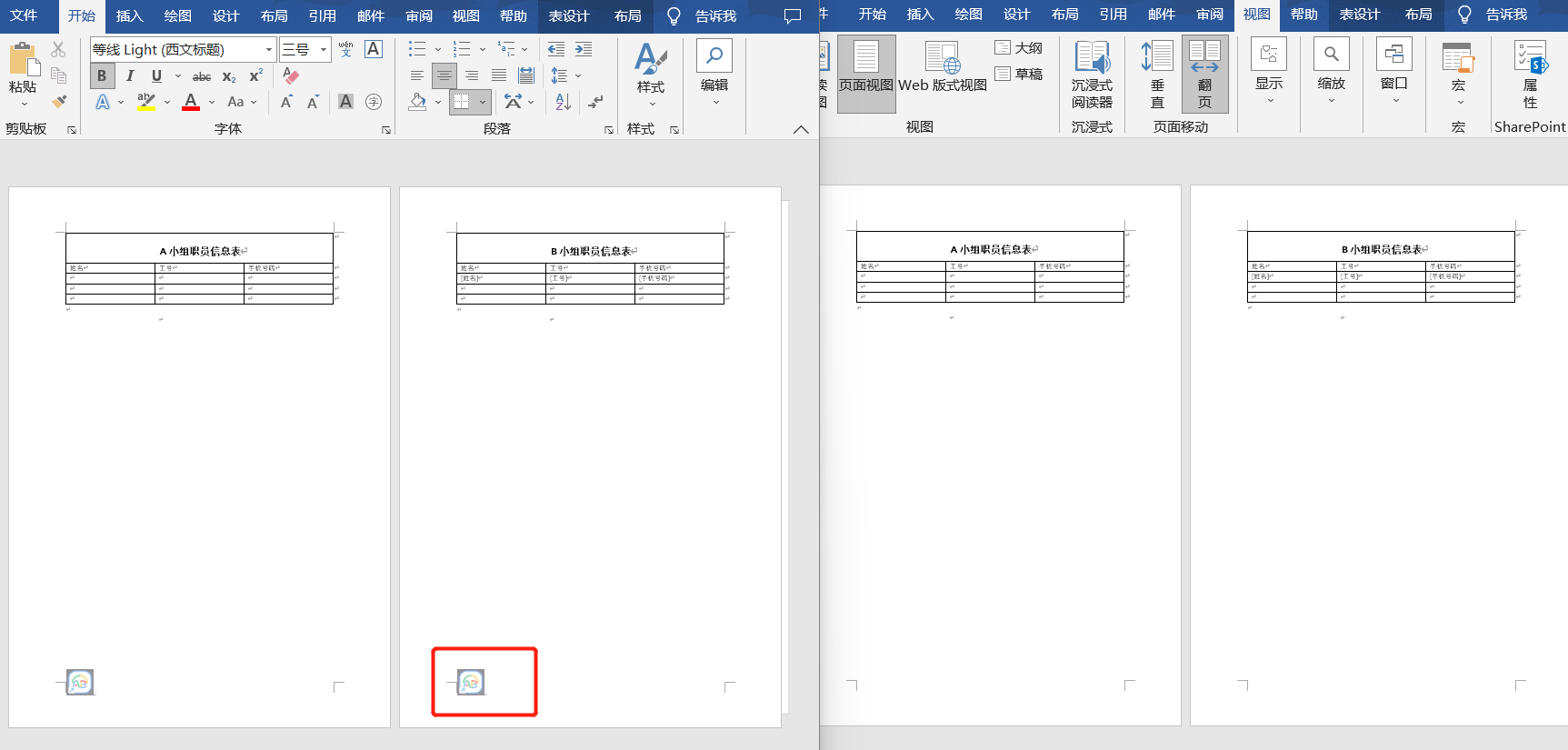Toggle 垂直 vertical page movement
The height and width of the screenshot is (750, 1568).
[x=1158, y=75]
